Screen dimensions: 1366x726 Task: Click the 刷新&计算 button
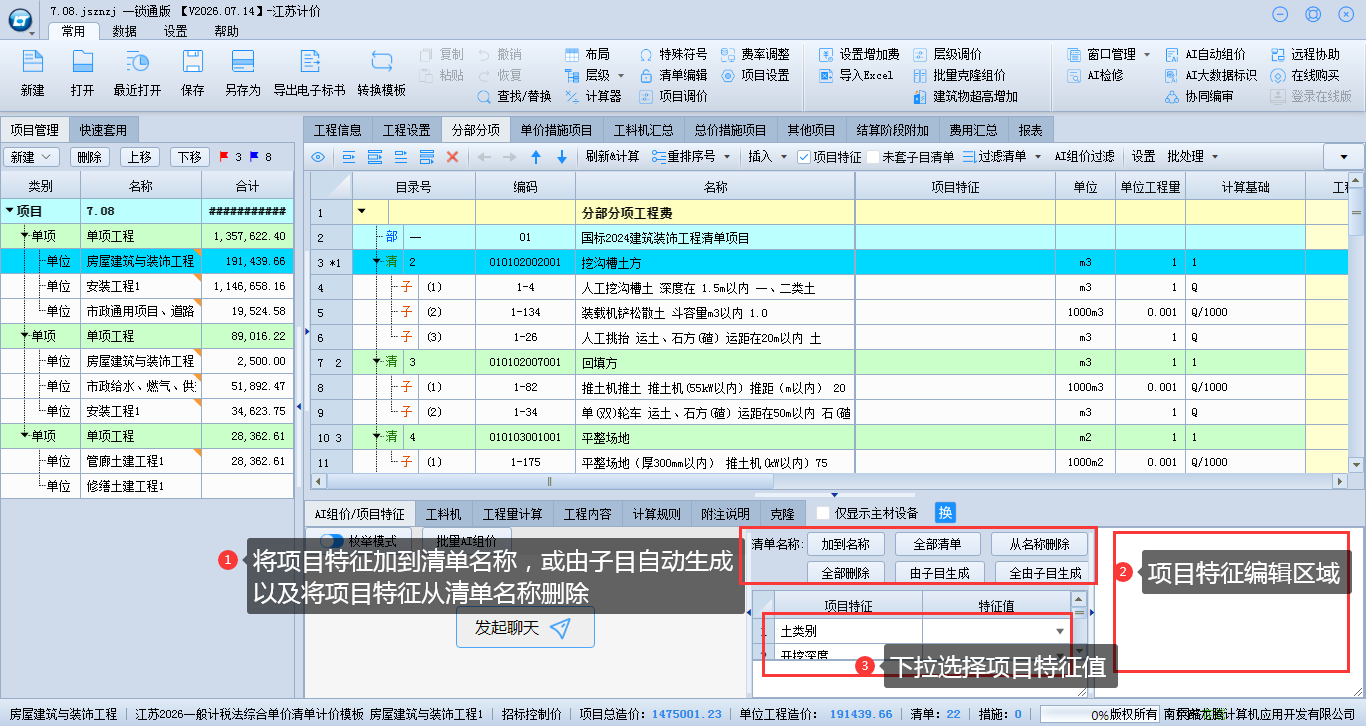pyautogui.click(x=613, y=157)
